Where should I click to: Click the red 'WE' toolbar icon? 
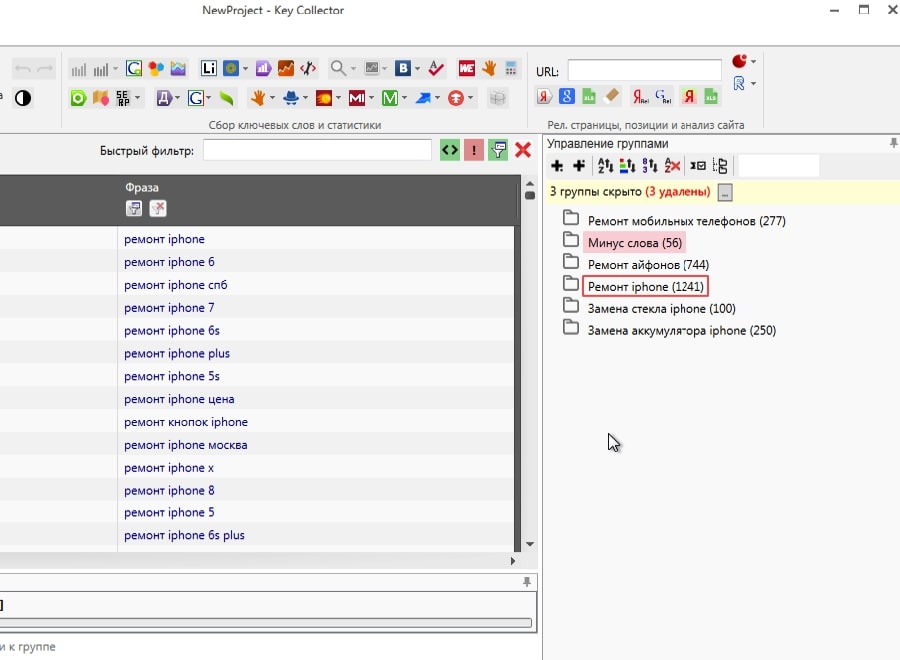[x=466, y=69]
